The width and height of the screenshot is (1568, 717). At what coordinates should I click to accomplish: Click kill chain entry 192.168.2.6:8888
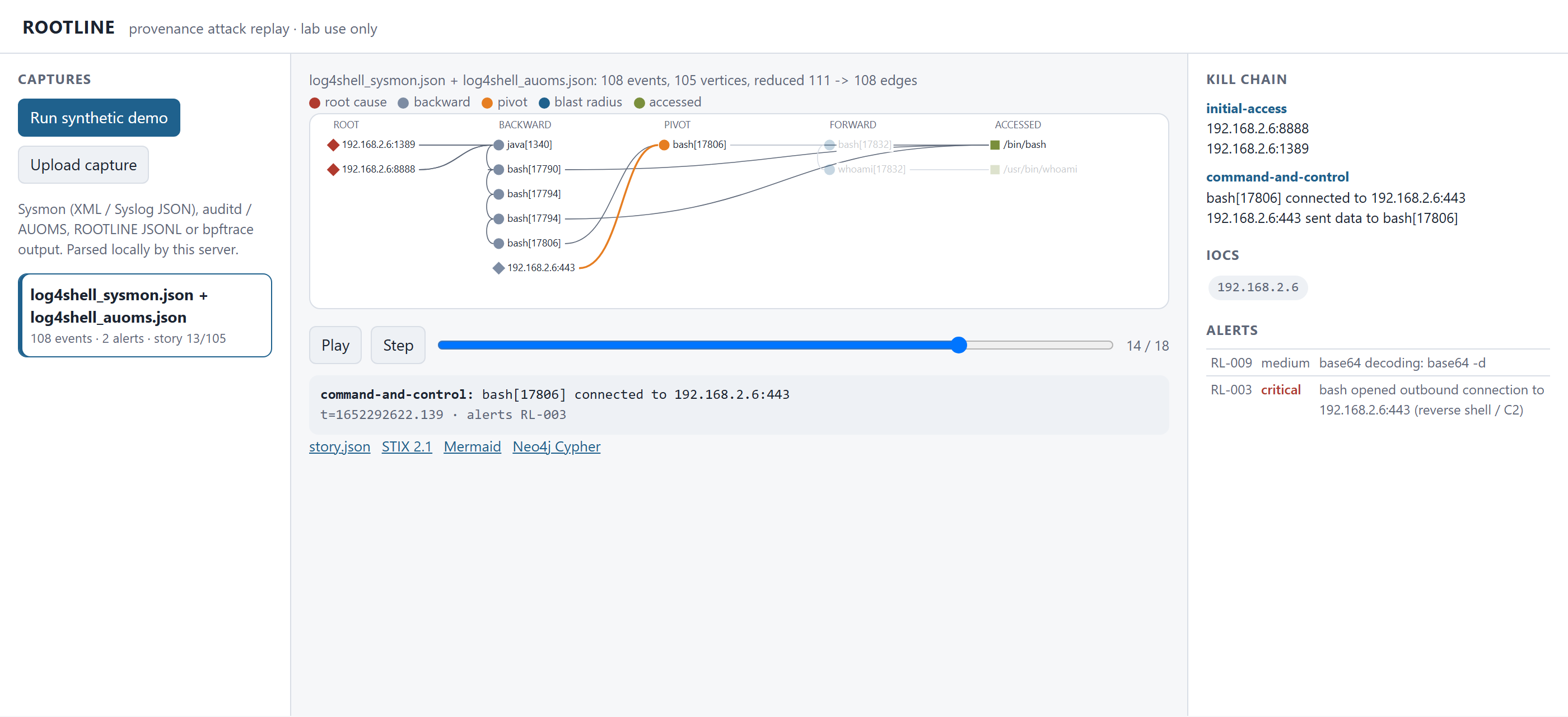click(x=1258, y=128)
